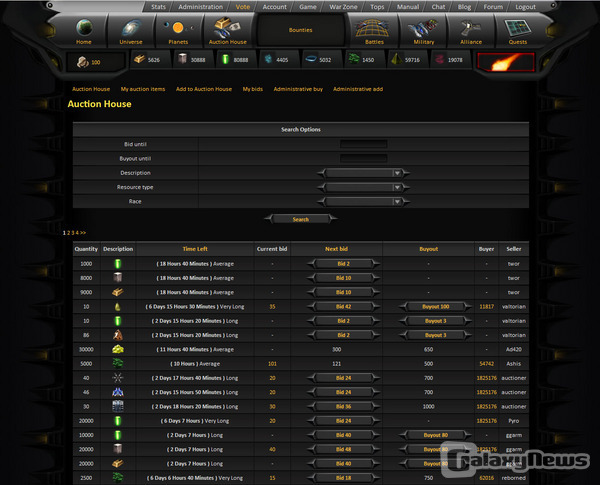Open the War Zone top menu
Viewport: 600px width, 485px height.
(345, 6)
